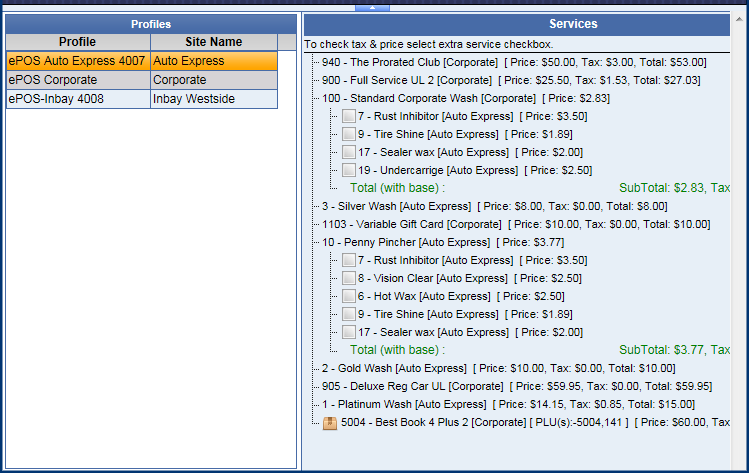The height and width of the screenshot is (473, 749).
Task: Check Tire Shine checkbox under Penny Pincher
Action: (x=348, y=314)
